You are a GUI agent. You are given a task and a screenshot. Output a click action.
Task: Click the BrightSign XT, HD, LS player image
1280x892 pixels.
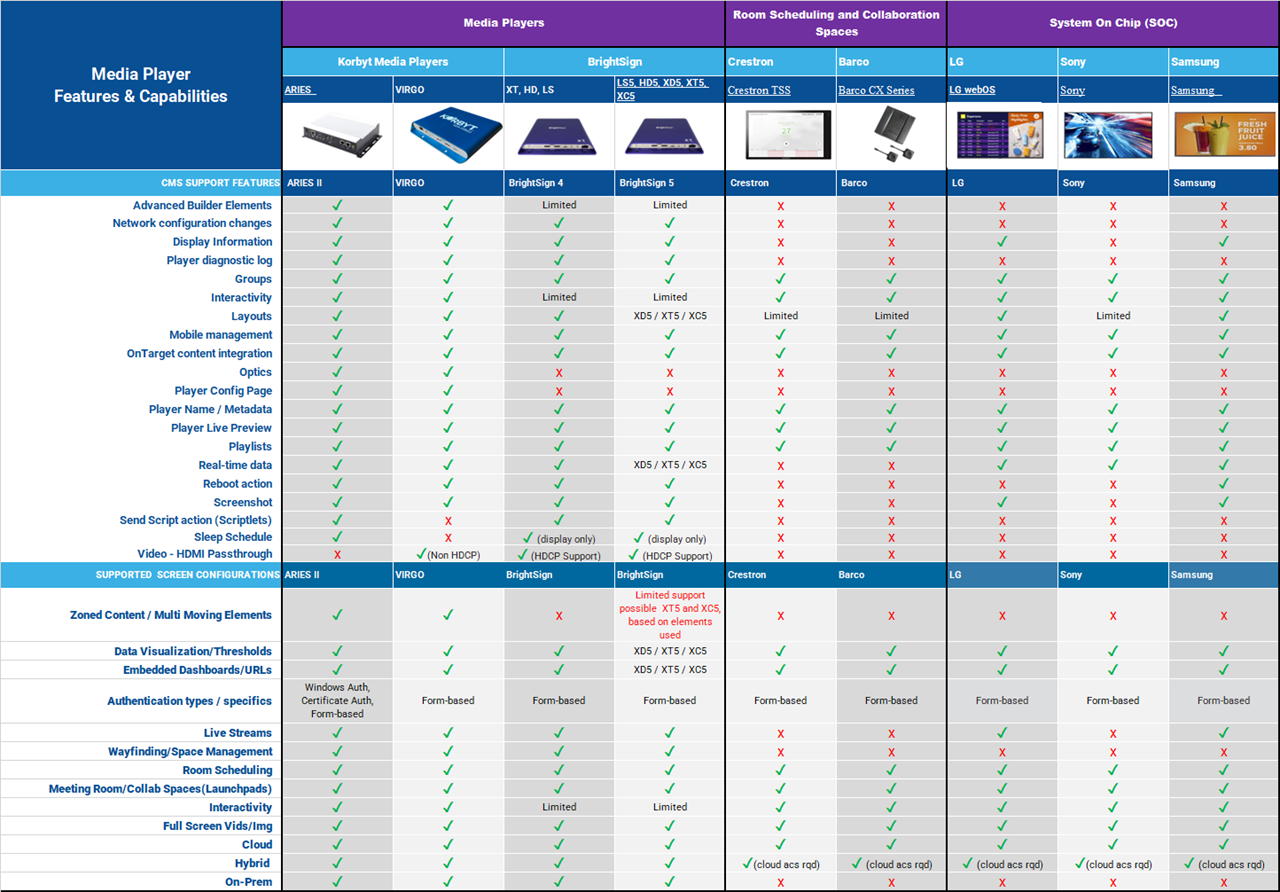tap(559, 135)
